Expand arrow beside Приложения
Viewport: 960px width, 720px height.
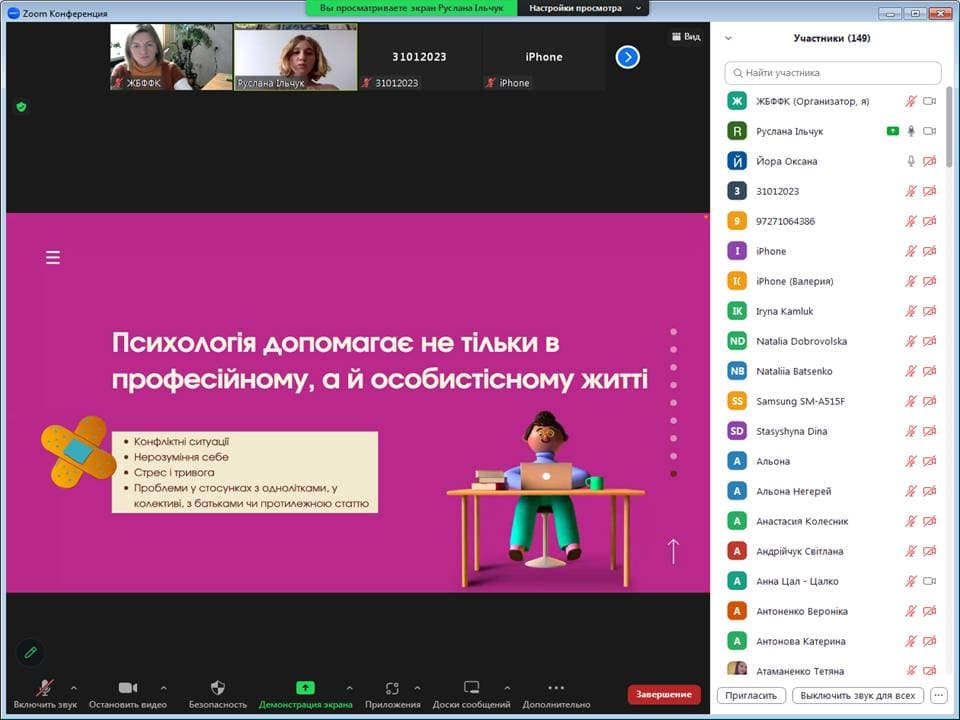tap(417, 688)
